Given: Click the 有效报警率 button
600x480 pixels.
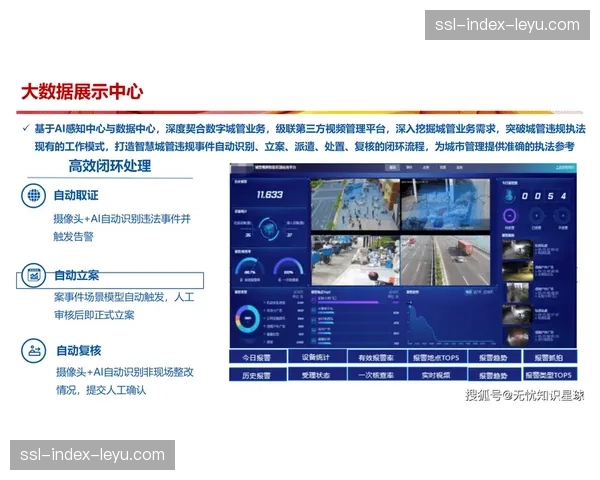Looking at the screenshot, I should (376, 358).
